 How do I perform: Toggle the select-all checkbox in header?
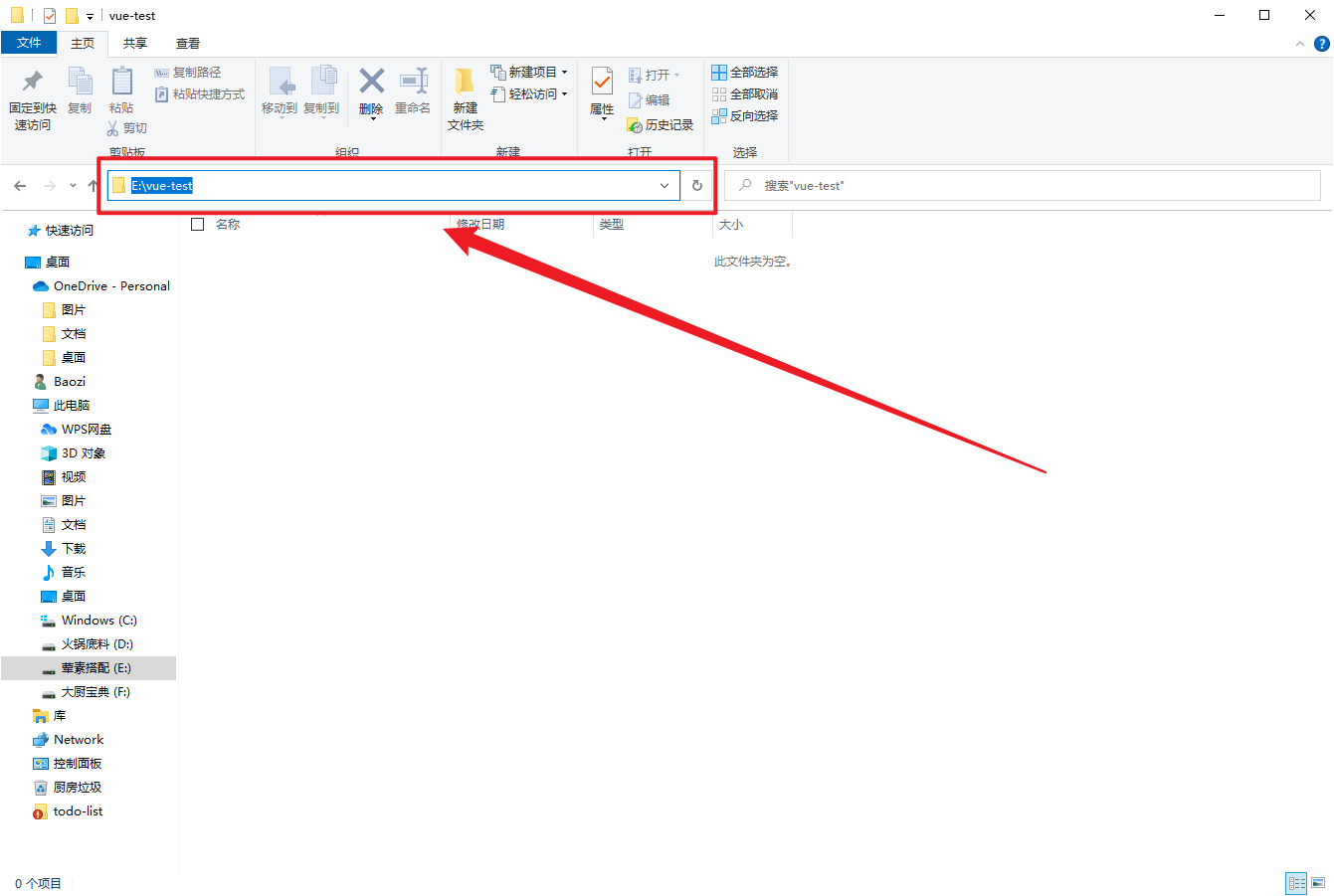197,225
